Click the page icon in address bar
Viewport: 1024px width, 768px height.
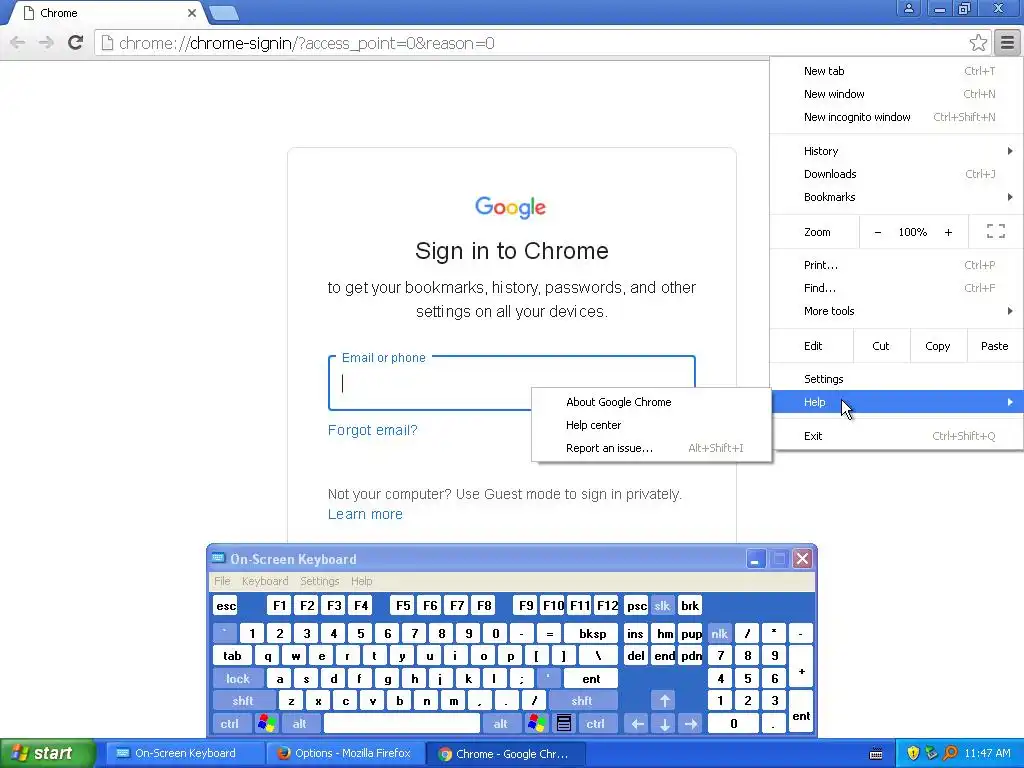pyautogui.click(x=107, y=43)
